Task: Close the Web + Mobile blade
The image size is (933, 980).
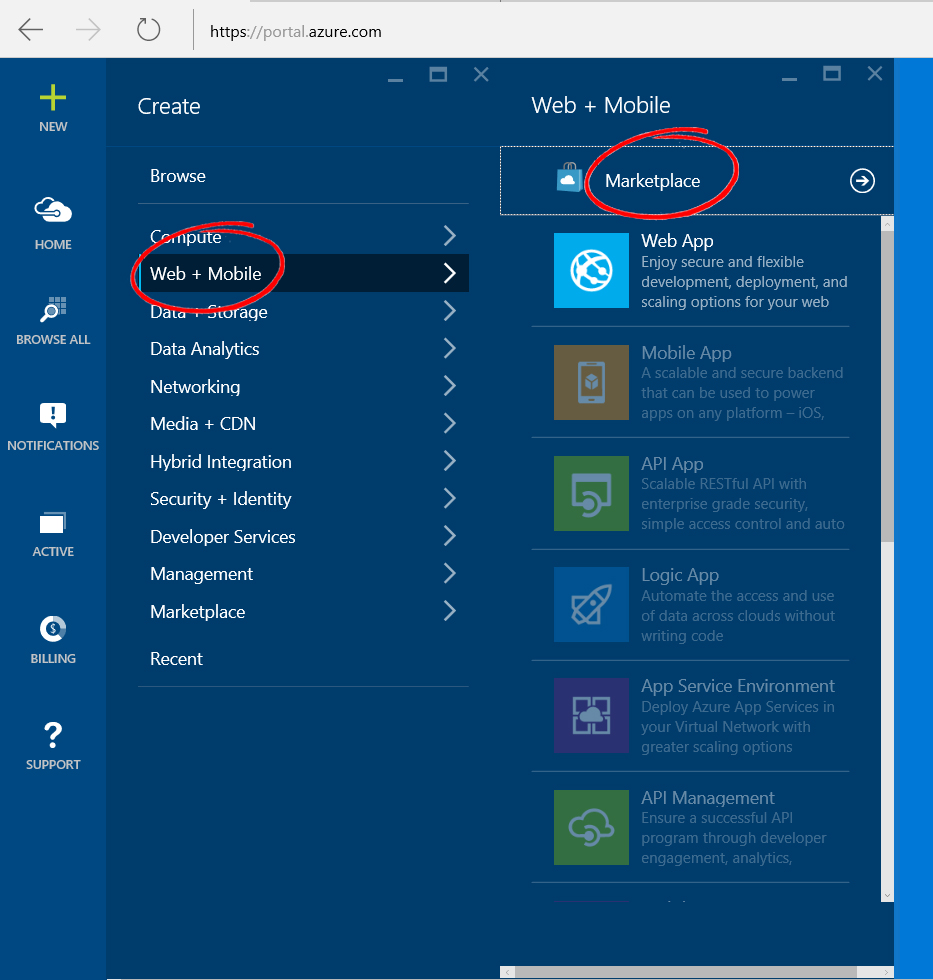Action: point(875,74)
